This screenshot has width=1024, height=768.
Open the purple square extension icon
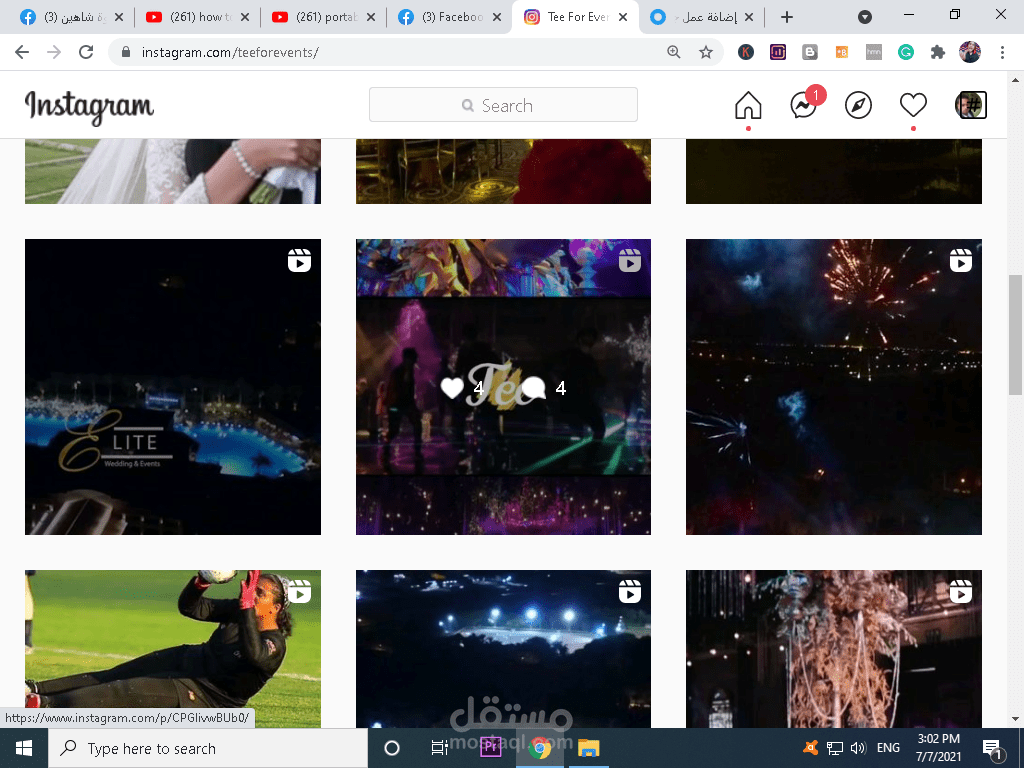pos(778,52)
